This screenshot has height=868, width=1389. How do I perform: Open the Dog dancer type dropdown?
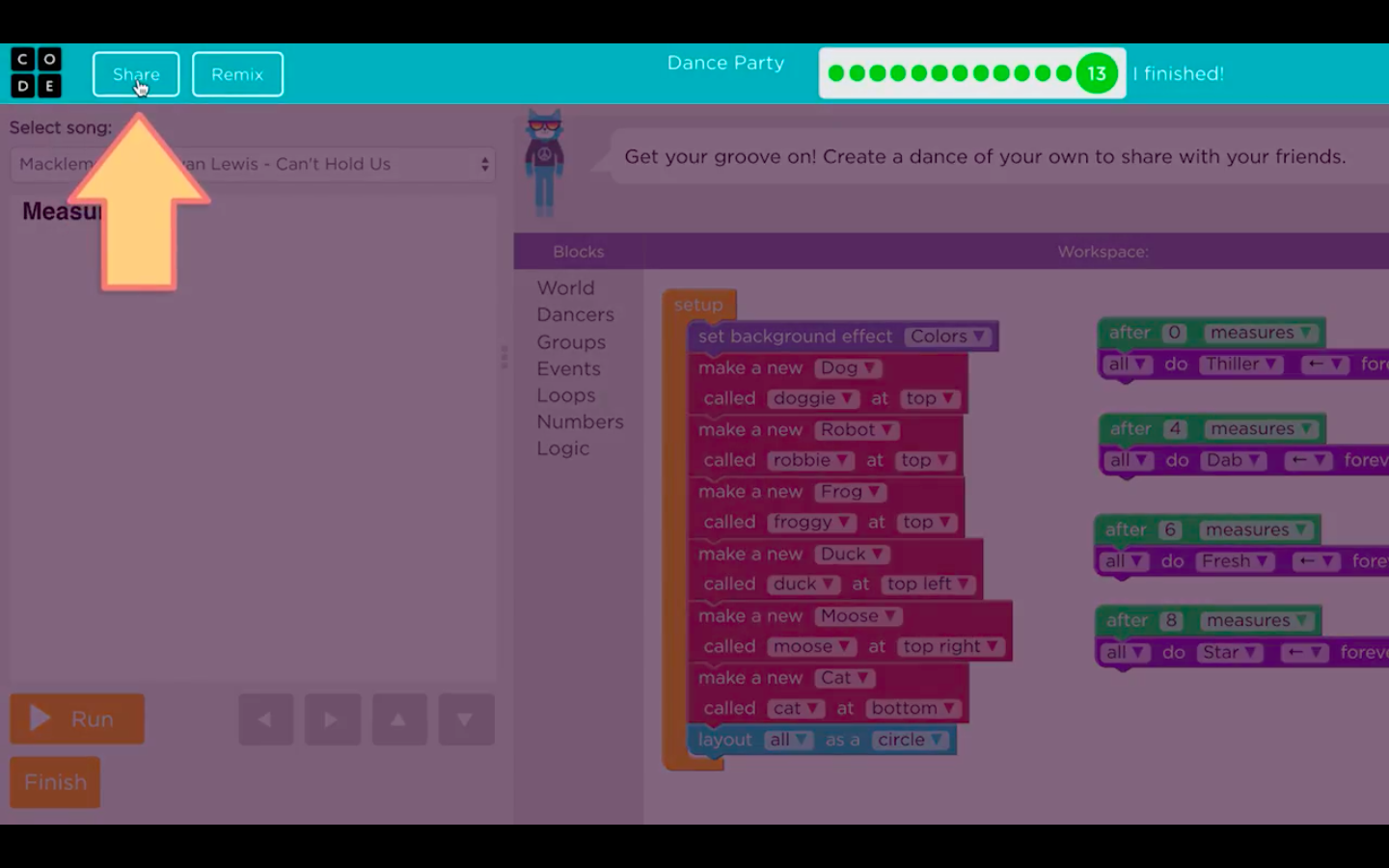[x=848, y=367]
